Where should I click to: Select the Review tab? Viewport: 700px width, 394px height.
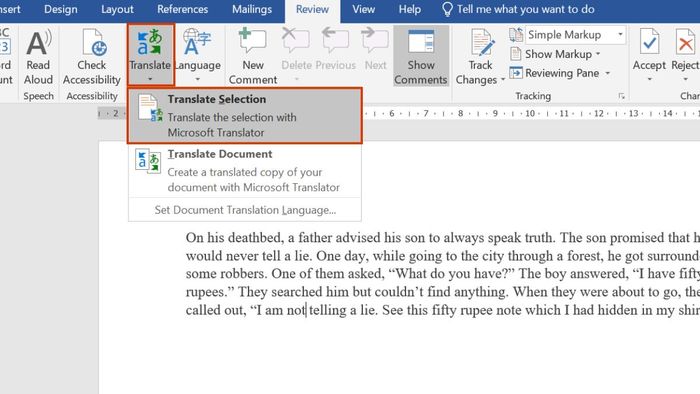(x=312, y=10)
